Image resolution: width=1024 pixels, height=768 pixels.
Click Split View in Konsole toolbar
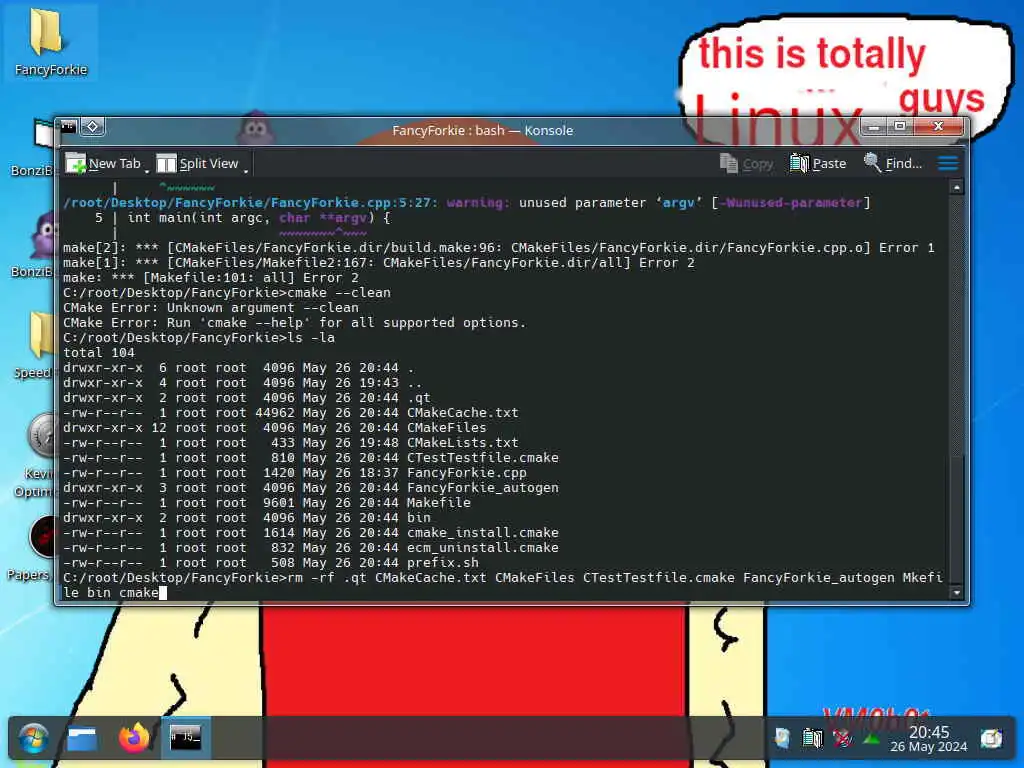click(198, 163)
